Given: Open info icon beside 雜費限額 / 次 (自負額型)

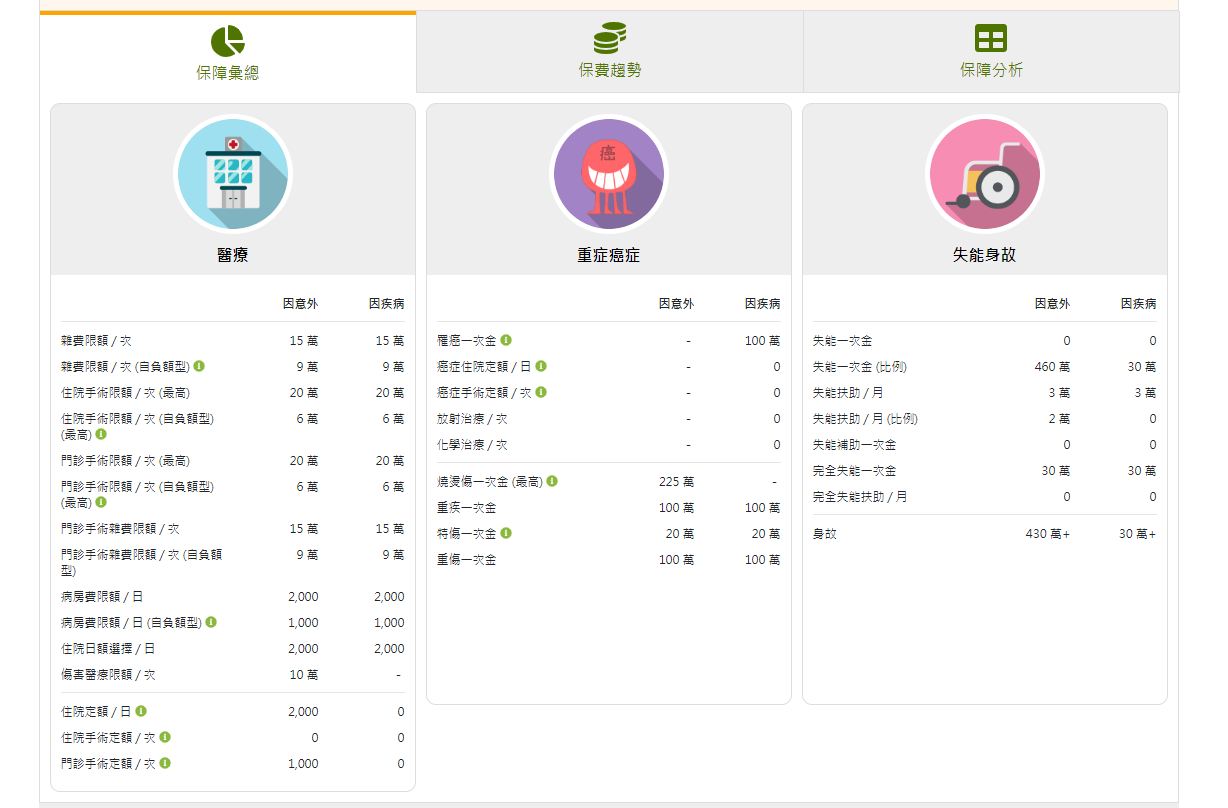Looking at the screenshot, I should point(199,366).
